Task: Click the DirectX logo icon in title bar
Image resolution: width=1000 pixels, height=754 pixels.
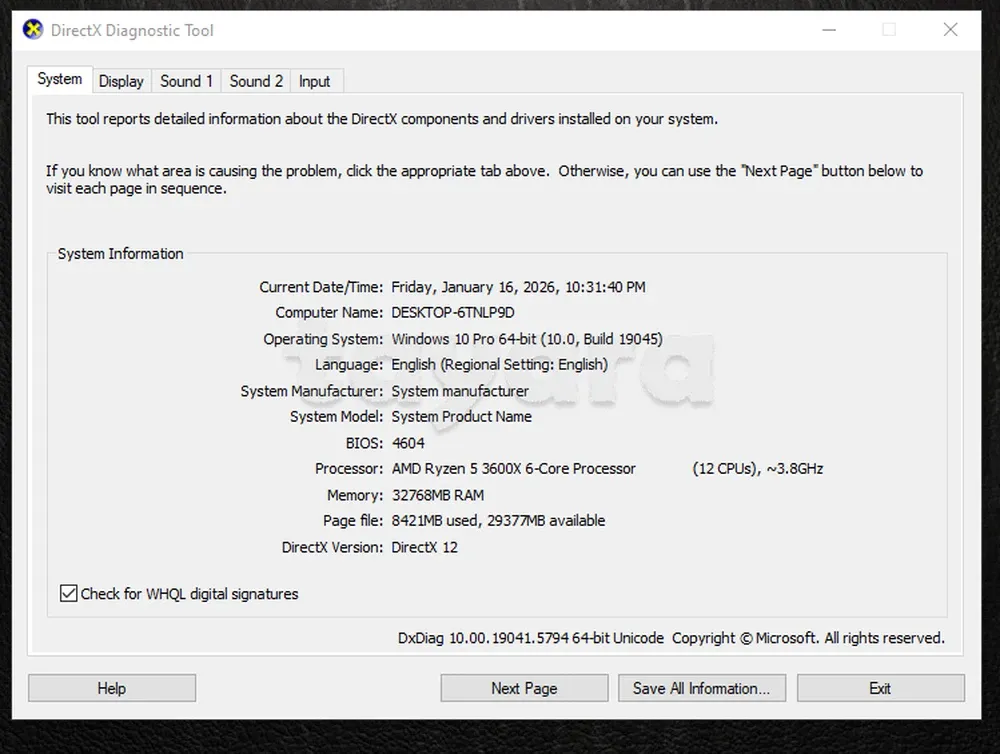Action: tap(33, 30)
